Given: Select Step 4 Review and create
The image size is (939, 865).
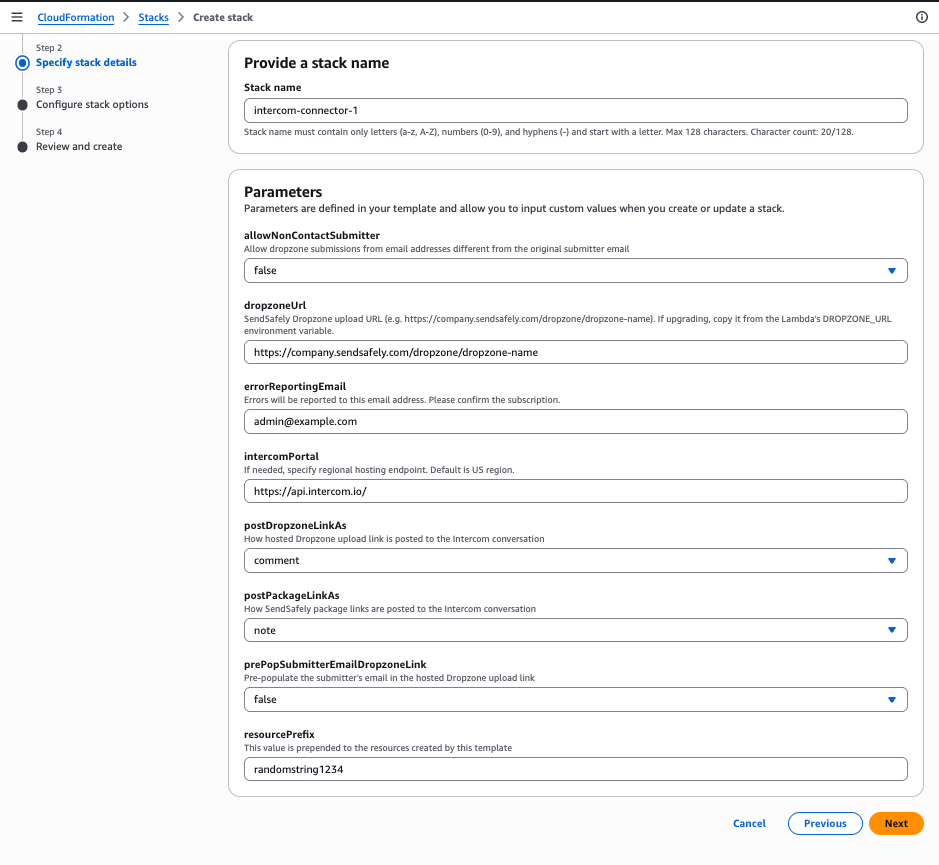Looking at the screenshot, I should tap(79, 146).
